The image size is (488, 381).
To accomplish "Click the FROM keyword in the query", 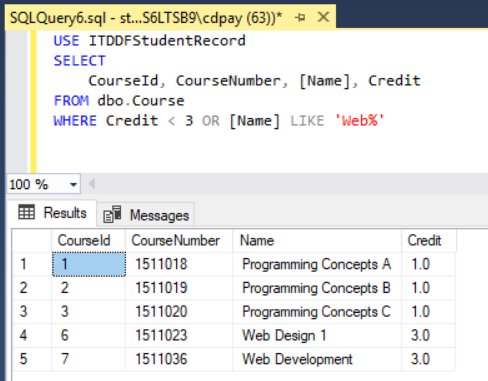I will [71, 101].
